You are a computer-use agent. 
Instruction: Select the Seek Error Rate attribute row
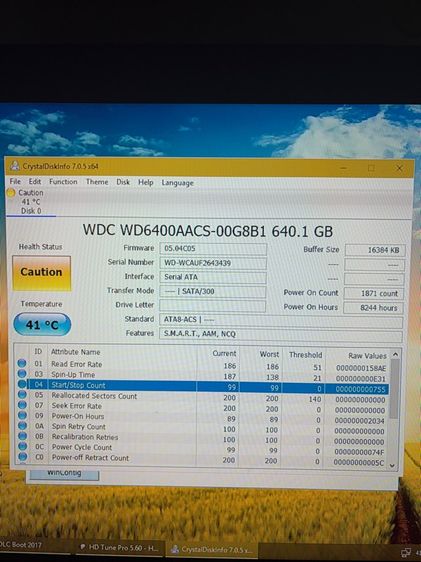pyautogui.click(x=203, y=408)
